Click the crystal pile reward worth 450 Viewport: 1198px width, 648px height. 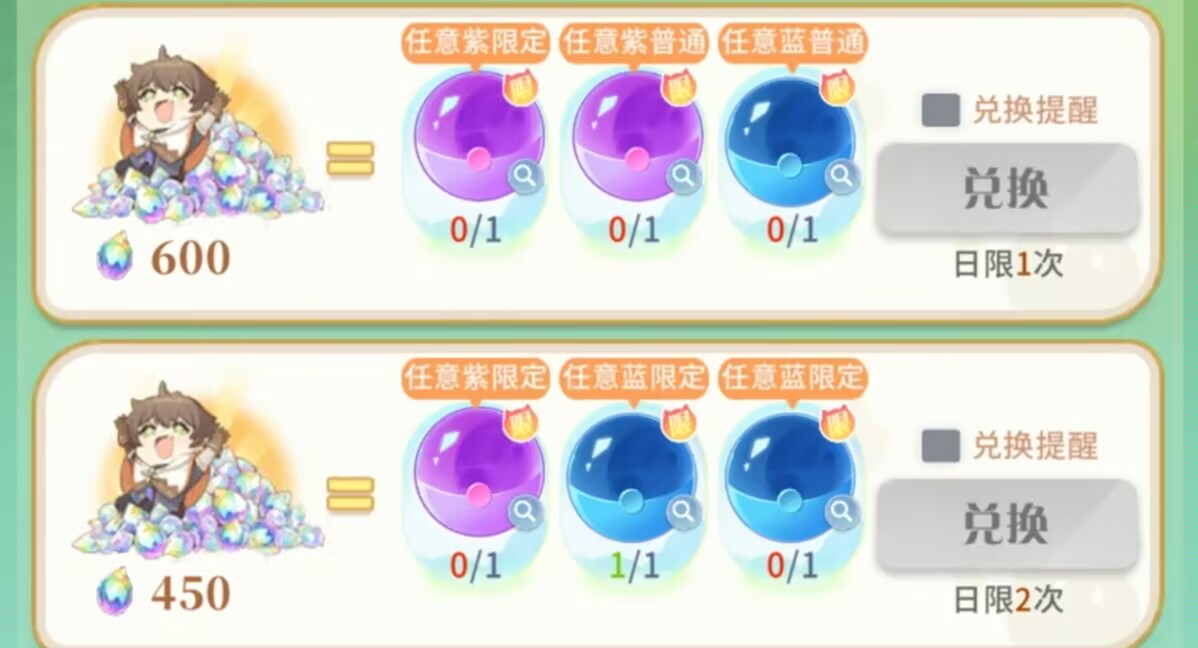tap(199, 472)
